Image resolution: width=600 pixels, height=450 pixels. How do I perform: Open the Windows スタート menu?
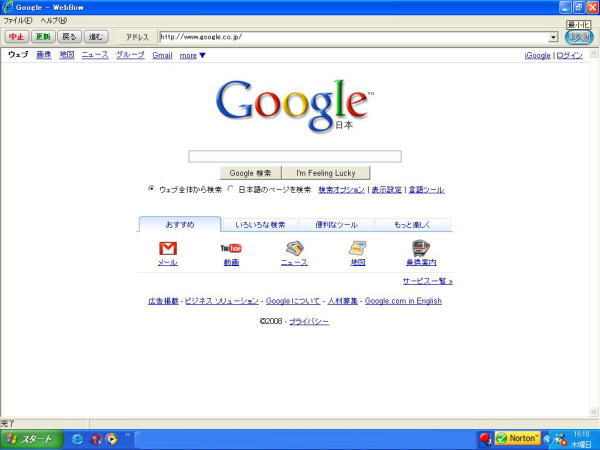[x=32, y=439]
